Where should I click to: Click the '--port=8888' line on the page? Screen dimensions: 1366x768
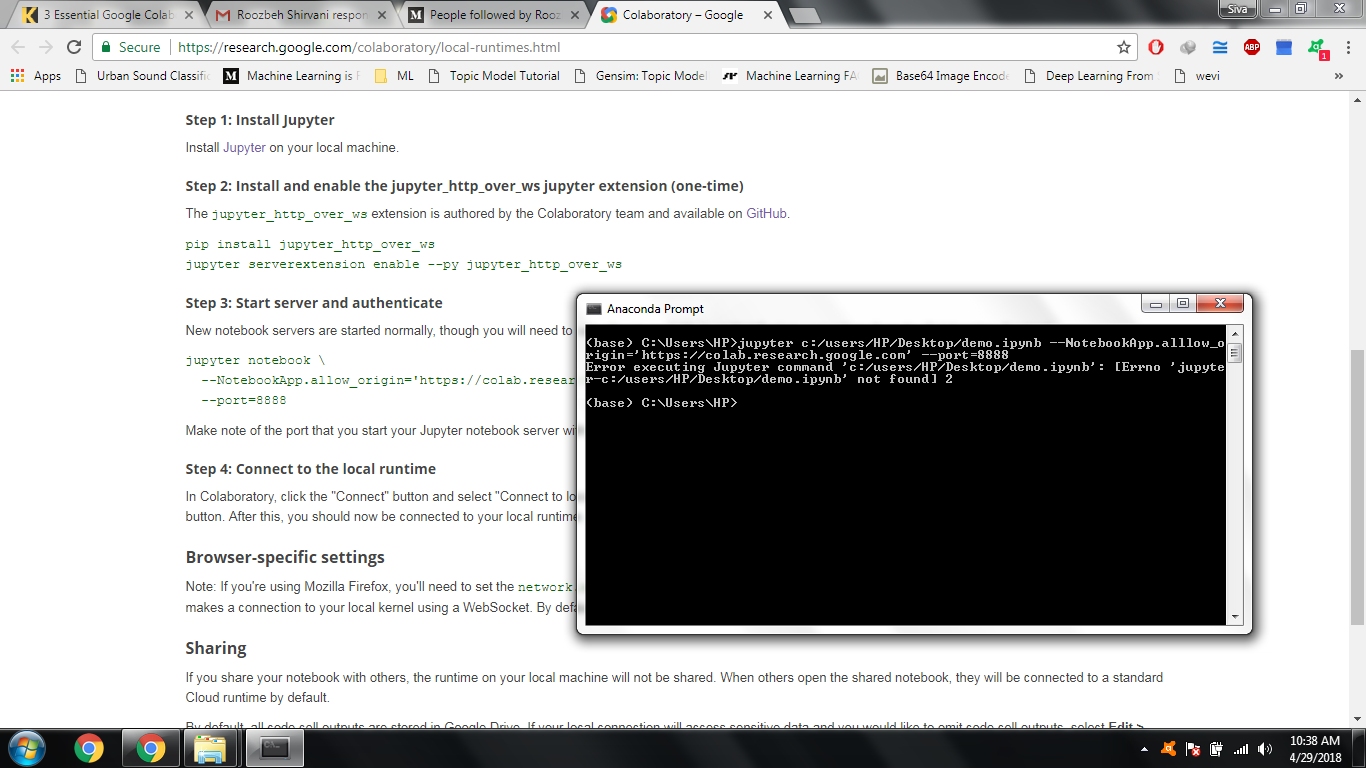[x=244, y=400]
